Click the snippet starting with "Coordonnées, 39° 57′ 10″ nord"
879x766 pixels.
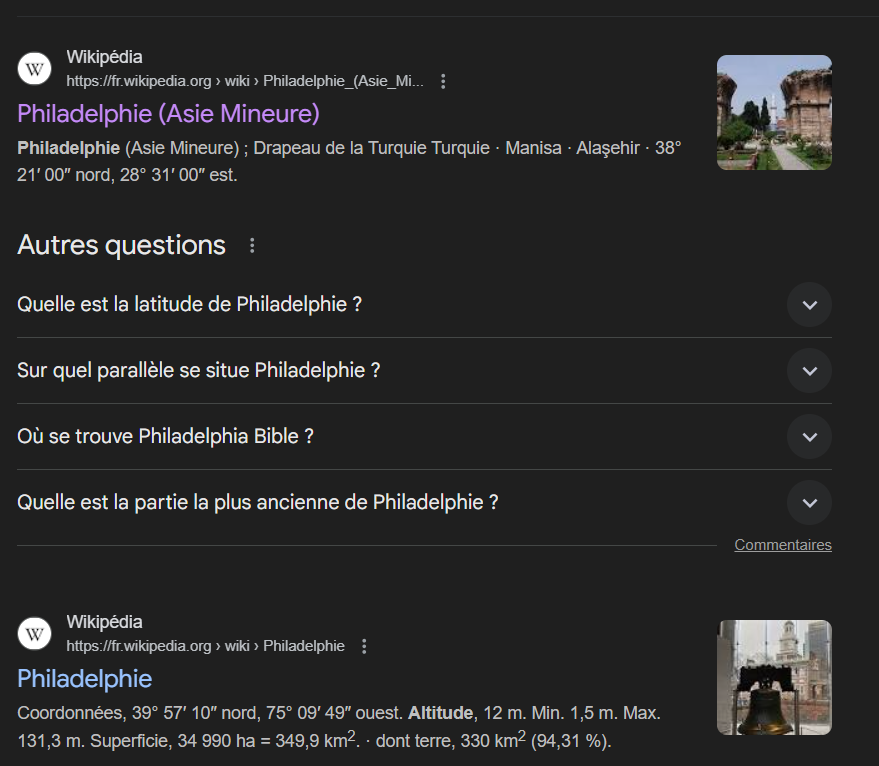[x=339, y=727]
